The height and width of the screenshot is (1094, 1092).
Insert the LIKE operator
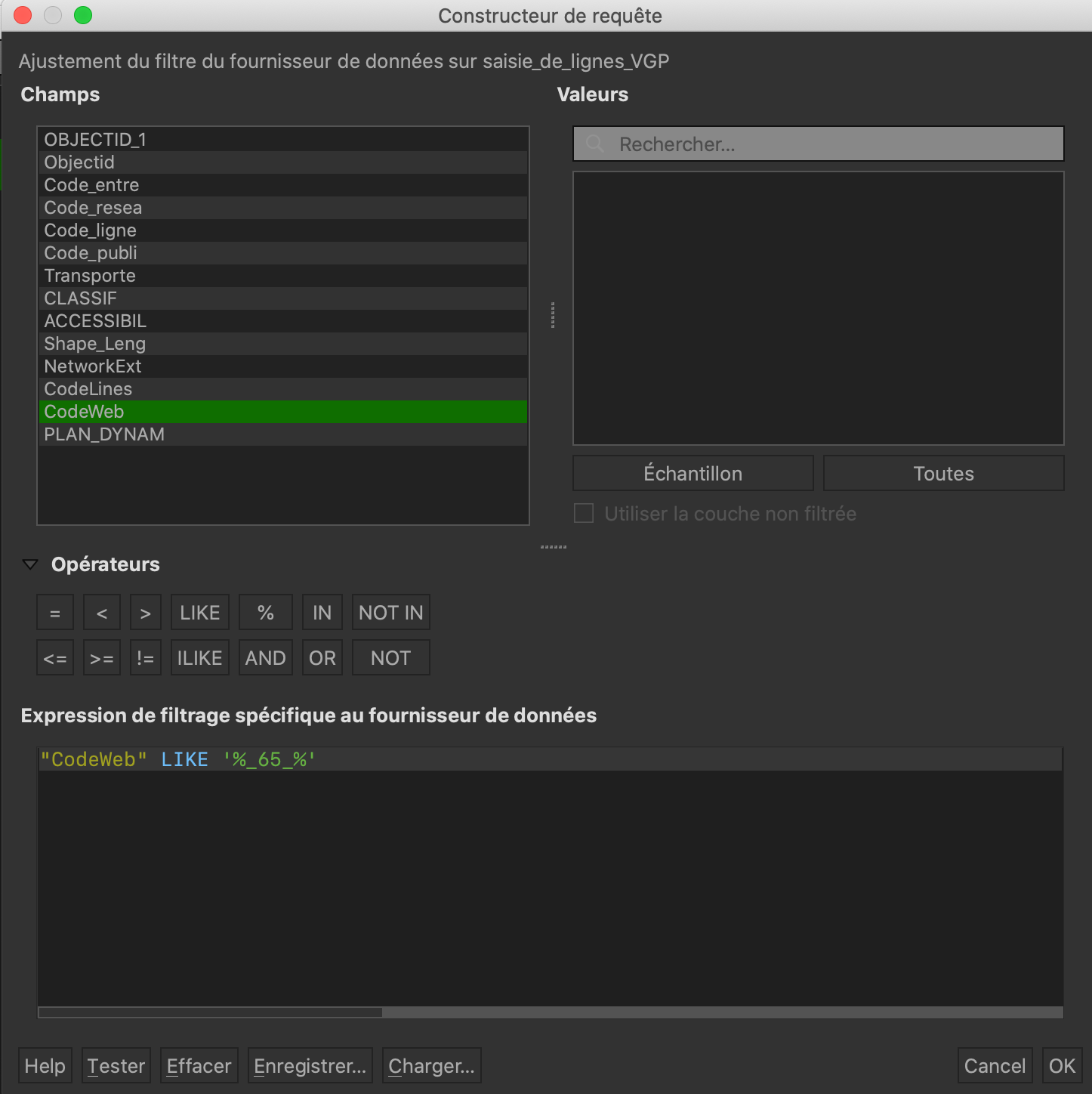[200, 613]
